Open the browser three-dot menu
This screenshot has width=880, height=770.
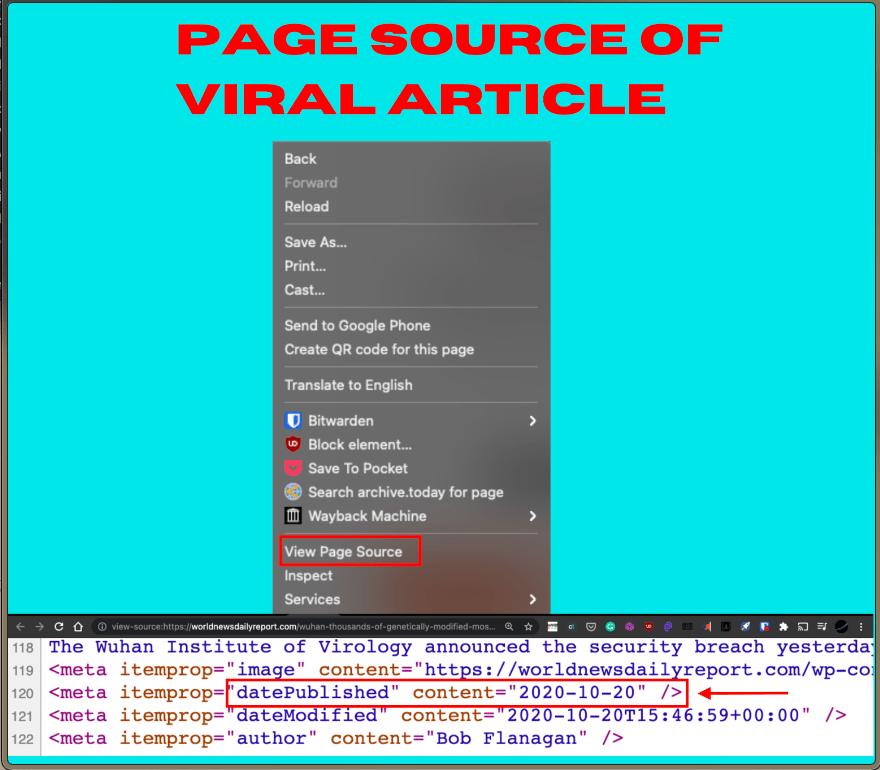tap(861, 626)
